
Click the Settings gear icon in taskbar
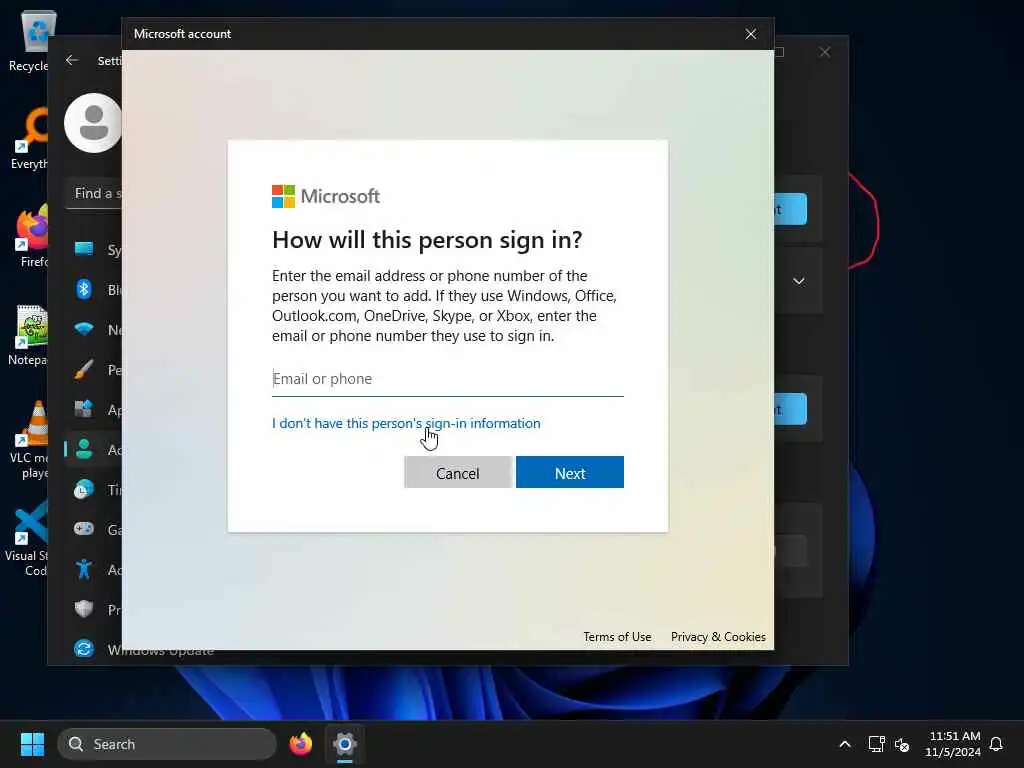345,744
